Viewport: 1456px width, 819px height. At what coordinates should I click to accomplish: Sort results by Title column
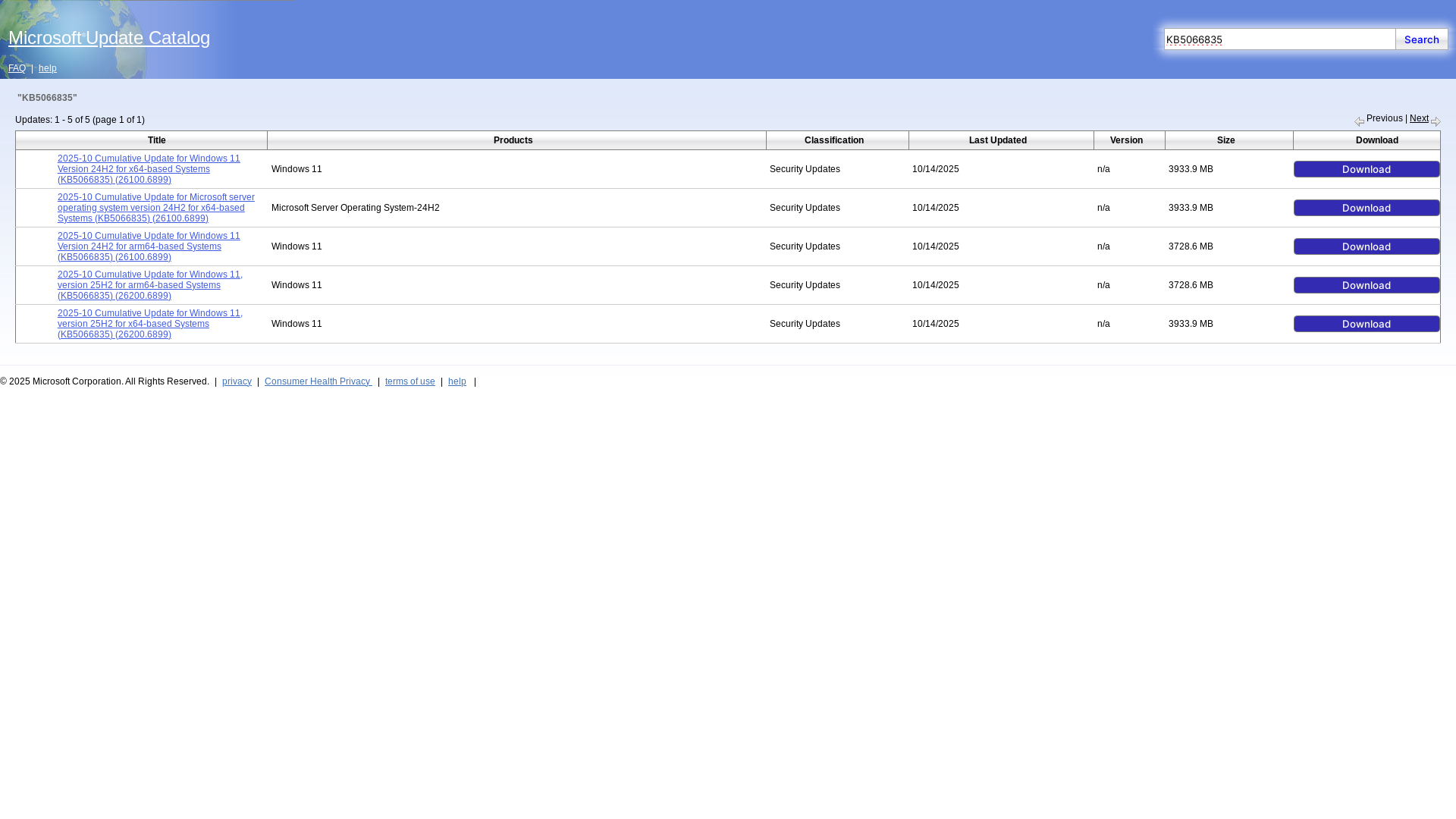(x=157, y=140)
